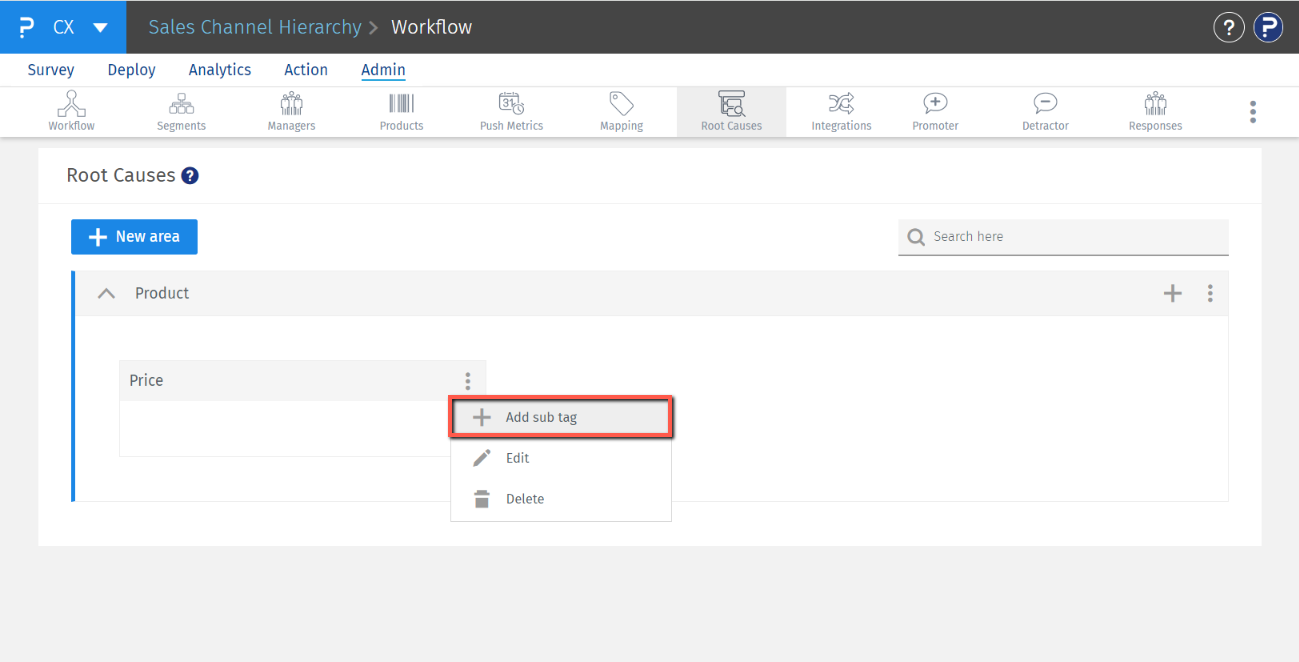The image size is (1299, 662).
Task: Show more toolbar options
Action: 1252,112
